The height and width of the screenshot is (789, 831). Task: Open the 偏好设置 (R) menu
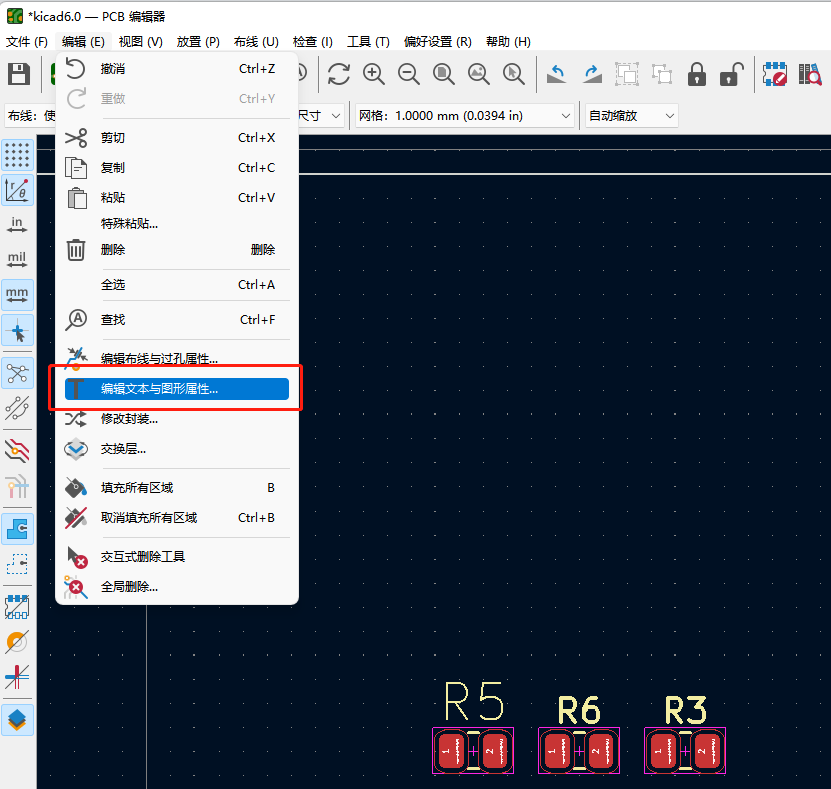tap(437, 41)
